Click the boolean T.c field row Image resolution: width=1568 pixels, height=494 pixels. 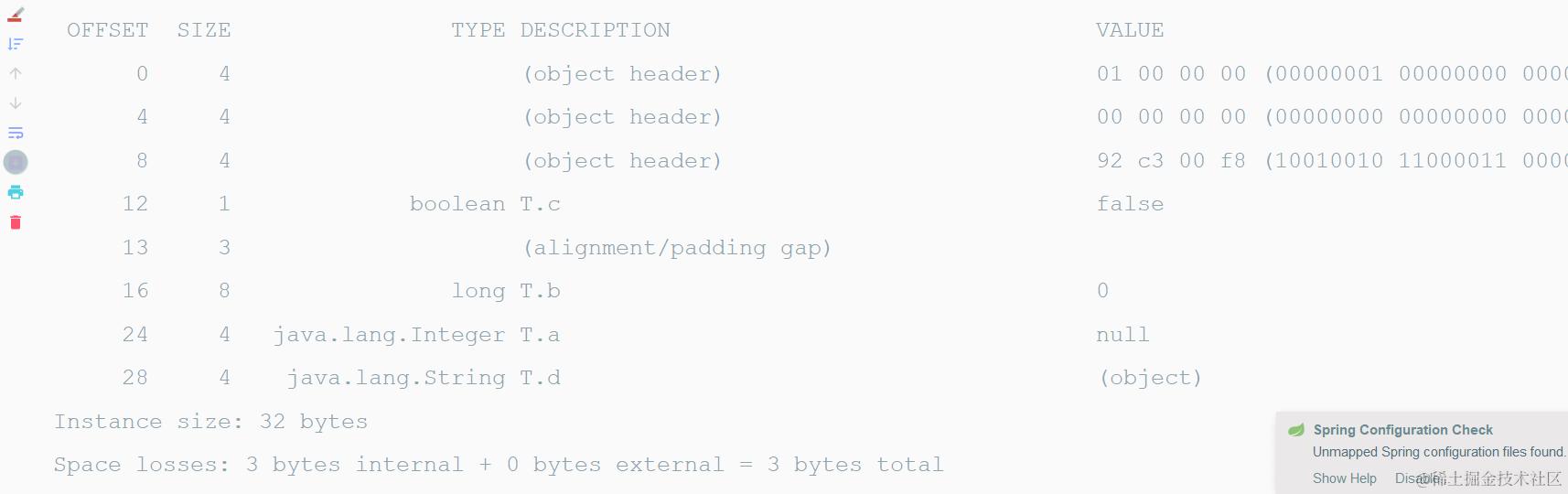pyautogui.click(x=485, y=204)
